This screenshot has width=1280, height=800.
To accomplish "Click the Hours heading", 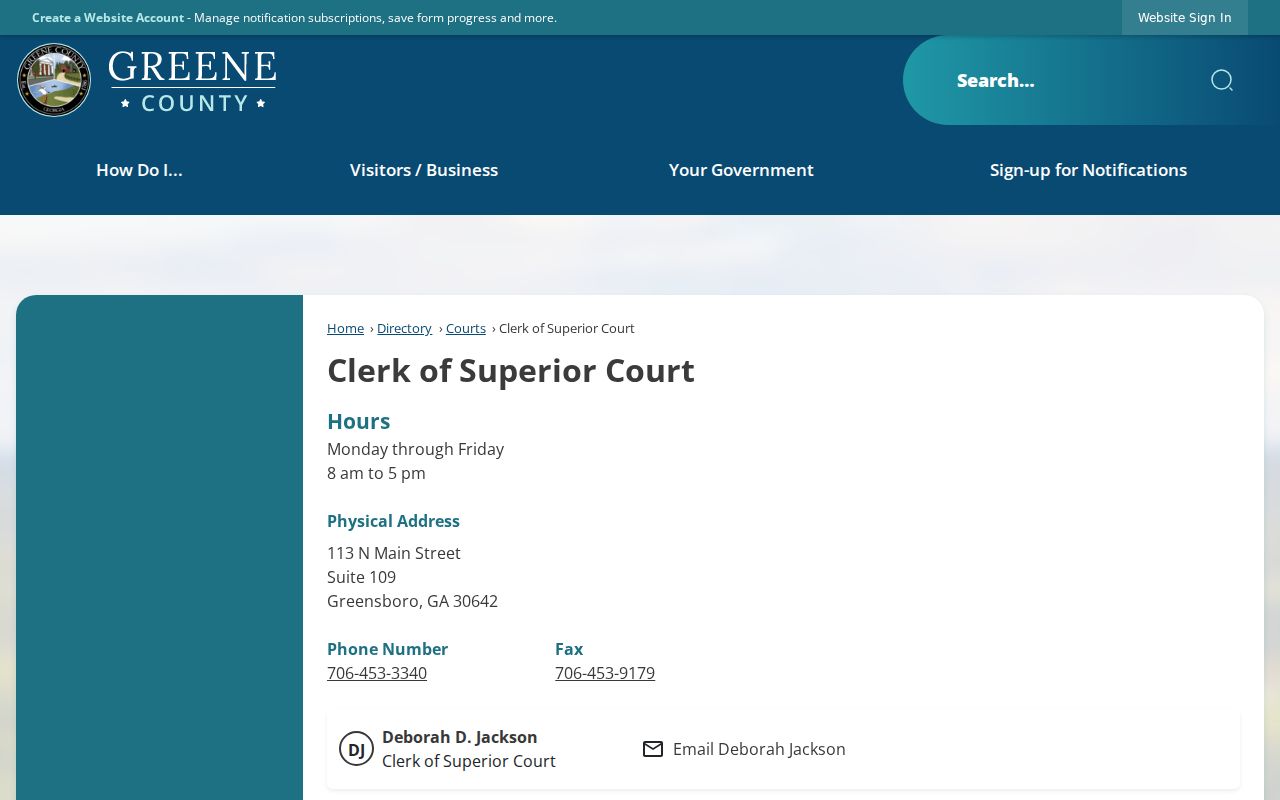I will [x=359, y=421].
